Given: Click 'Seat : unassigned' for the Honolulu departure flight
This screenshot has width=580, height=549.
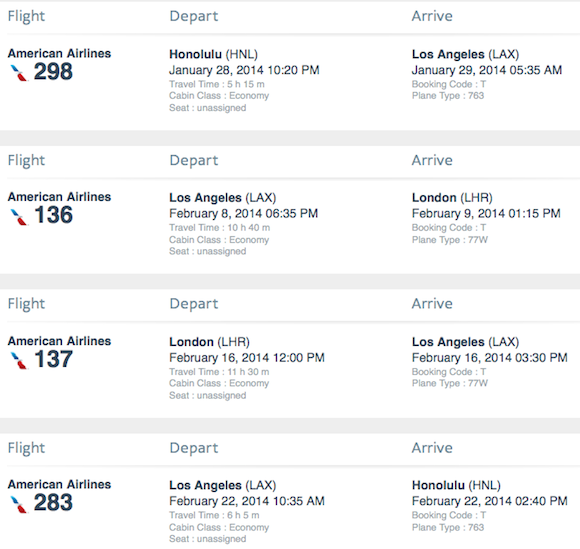Looking at the screenshot, I should [208, 108].
